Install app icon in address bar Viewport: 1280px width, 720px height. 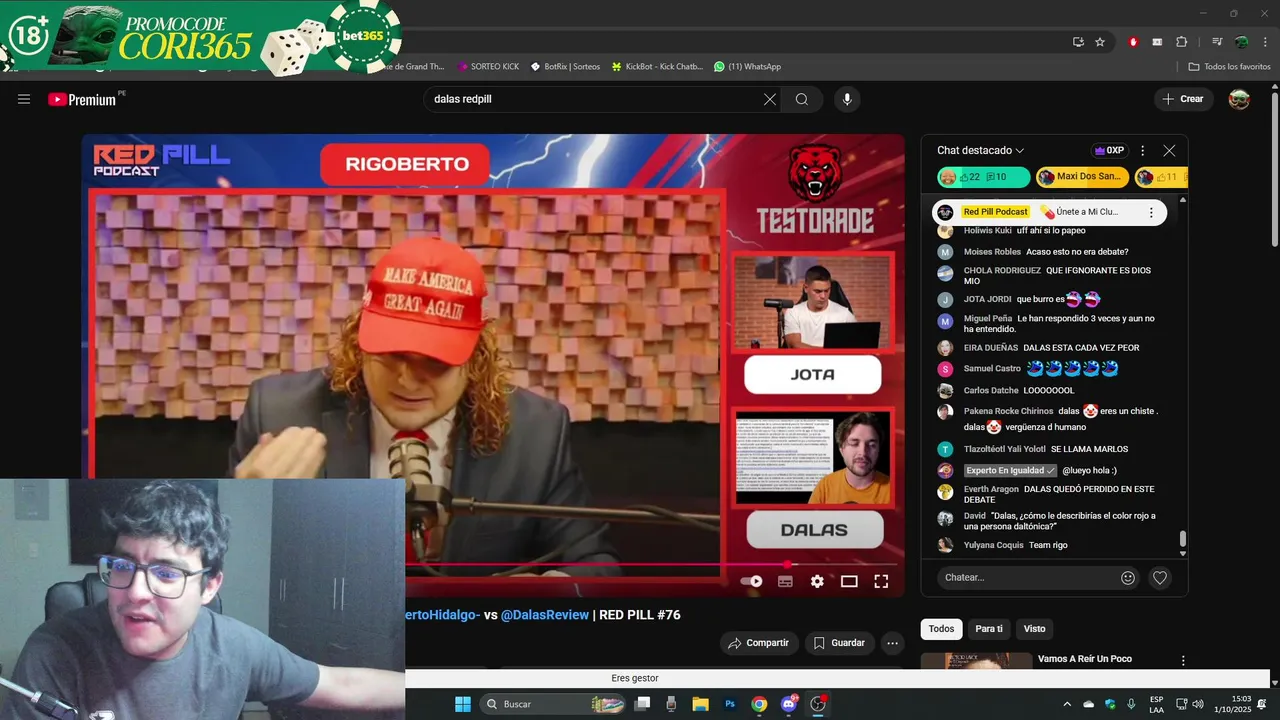(1078, 42)
